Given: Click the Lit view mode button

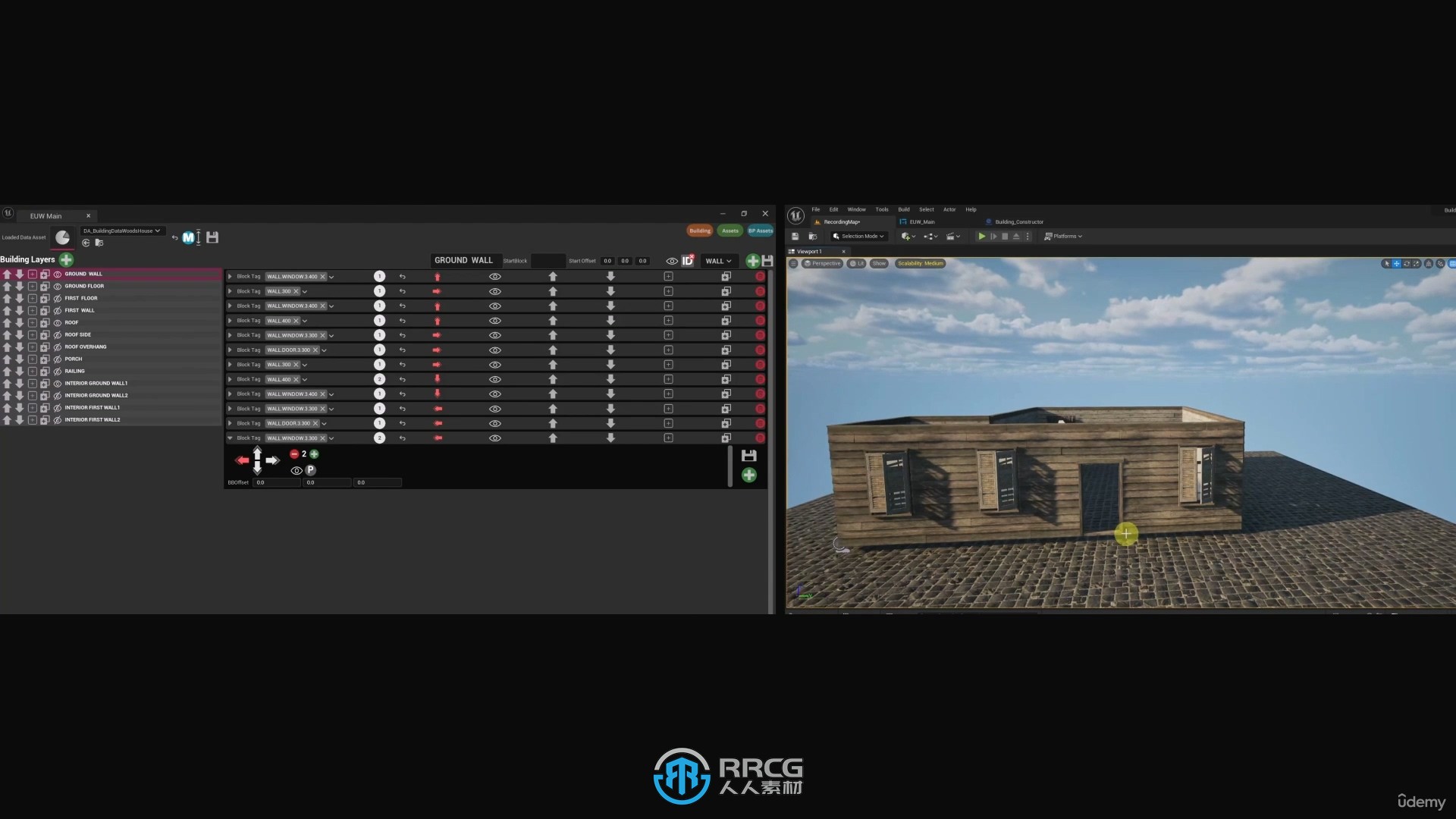Looking at the screenshot, I should [857, 264].
